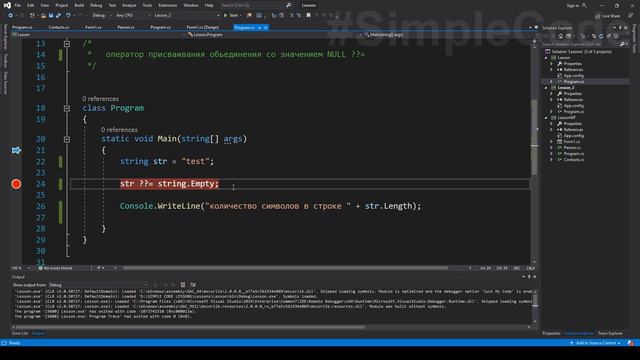Click the bookmark icon in toolbar
Screen dimensions: 640x360
coord(308,16)
